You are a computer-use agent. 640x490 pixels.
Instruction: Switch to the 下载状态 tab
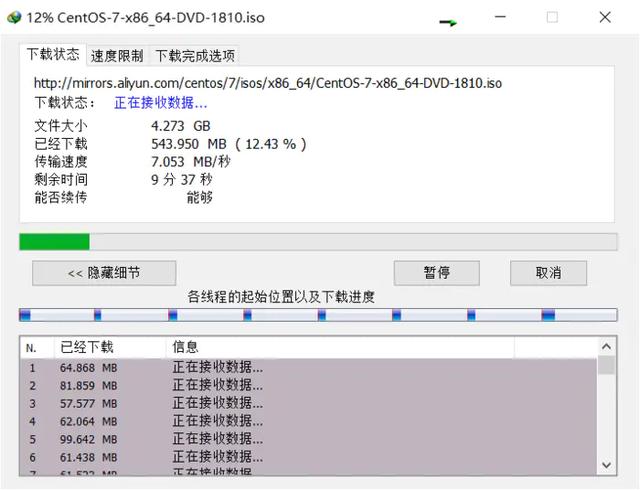[53, 54]
